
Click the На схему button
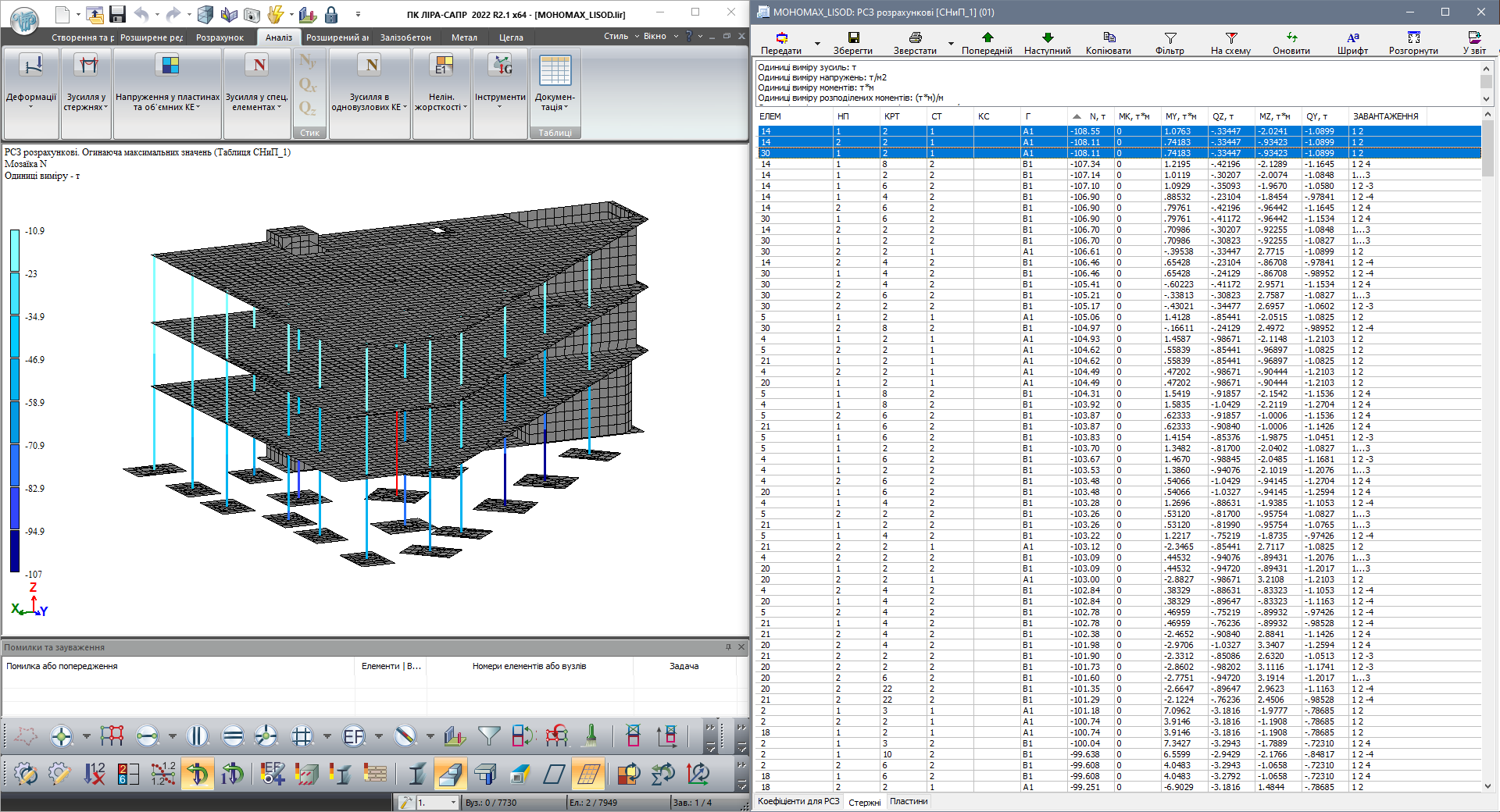point(1230,43)
